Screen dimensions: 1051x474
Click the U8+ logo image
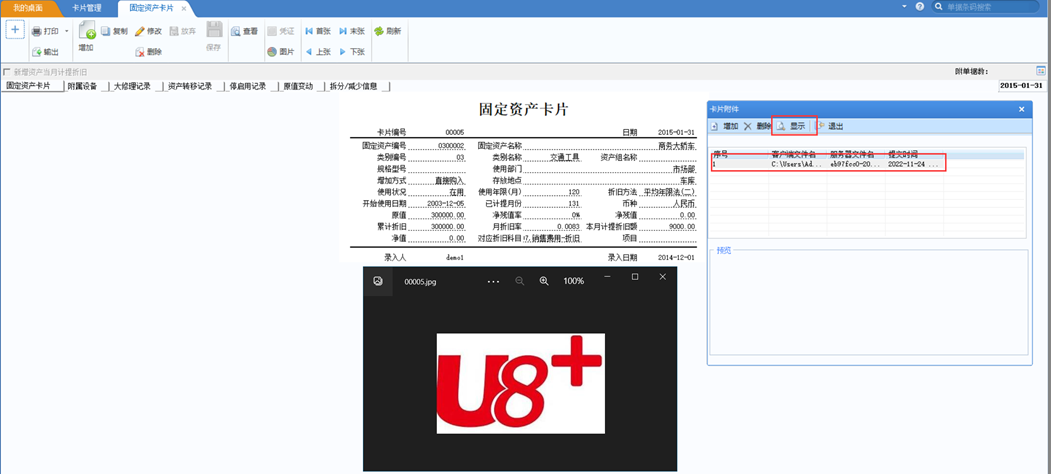coord(521,383)
